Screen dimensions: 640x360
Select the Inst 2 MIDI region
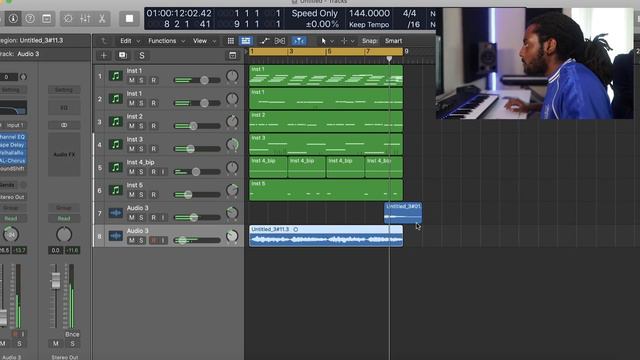pyautogui.click(x=326, y=122)
